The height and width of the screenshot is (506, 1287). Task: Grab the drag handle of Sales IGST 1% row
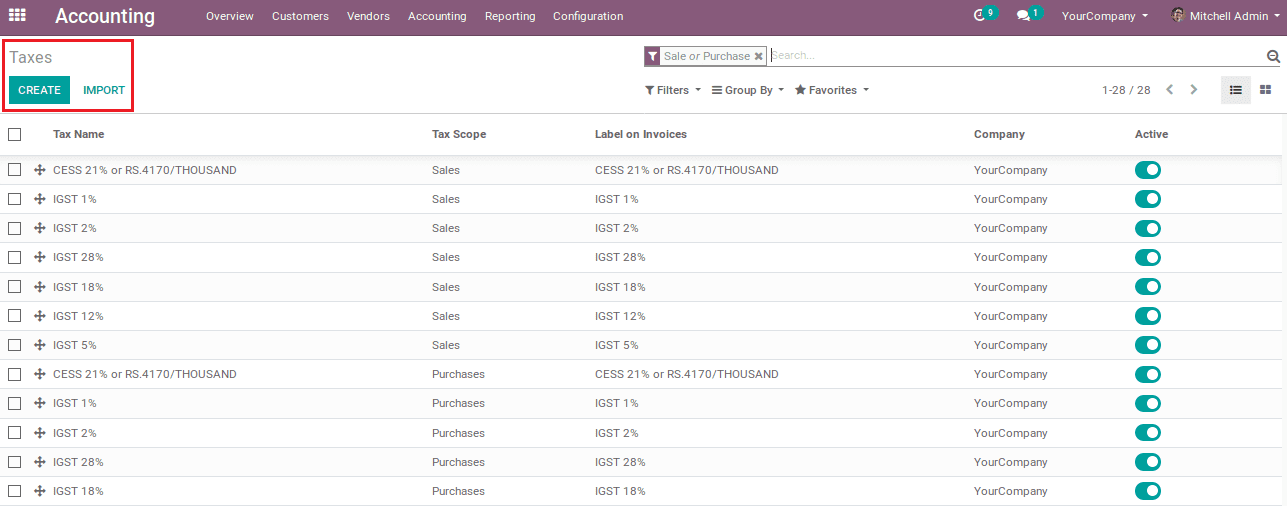pos(40,199)
